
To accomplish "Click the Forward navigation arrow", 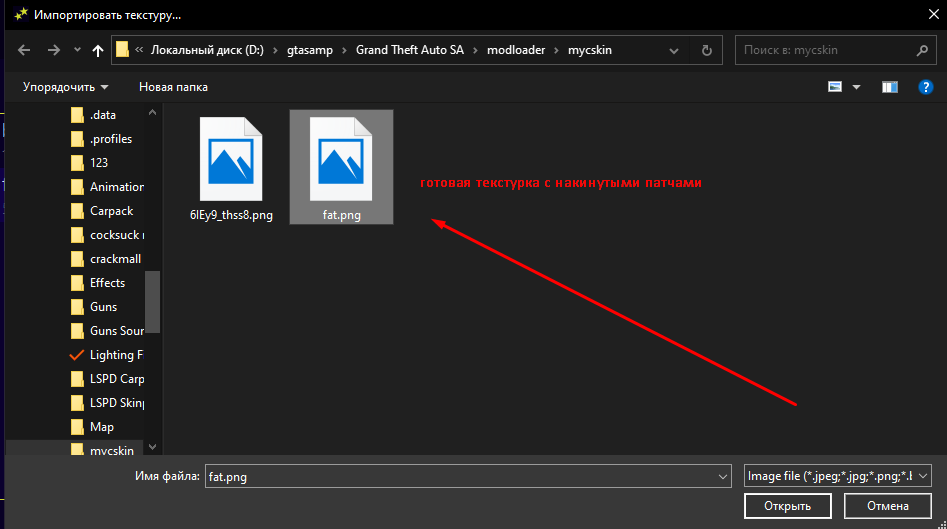I will [x=53, y=50].
